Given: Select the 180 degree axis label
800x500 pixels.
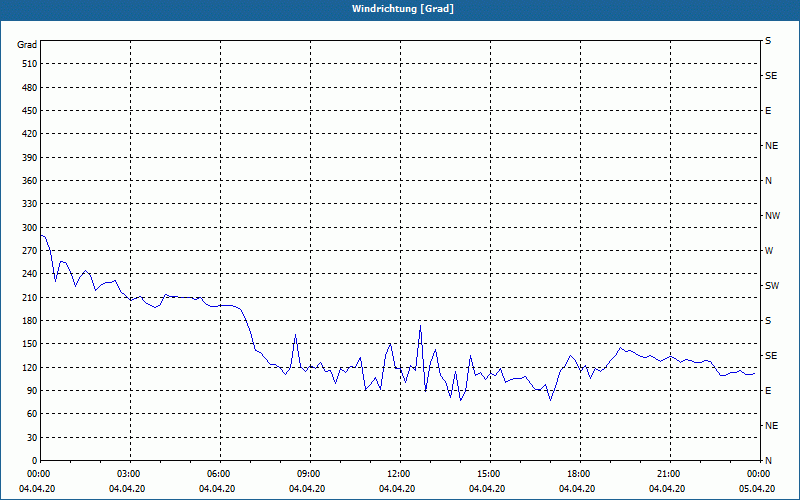Looking at the screenshot, I should 30,321.
